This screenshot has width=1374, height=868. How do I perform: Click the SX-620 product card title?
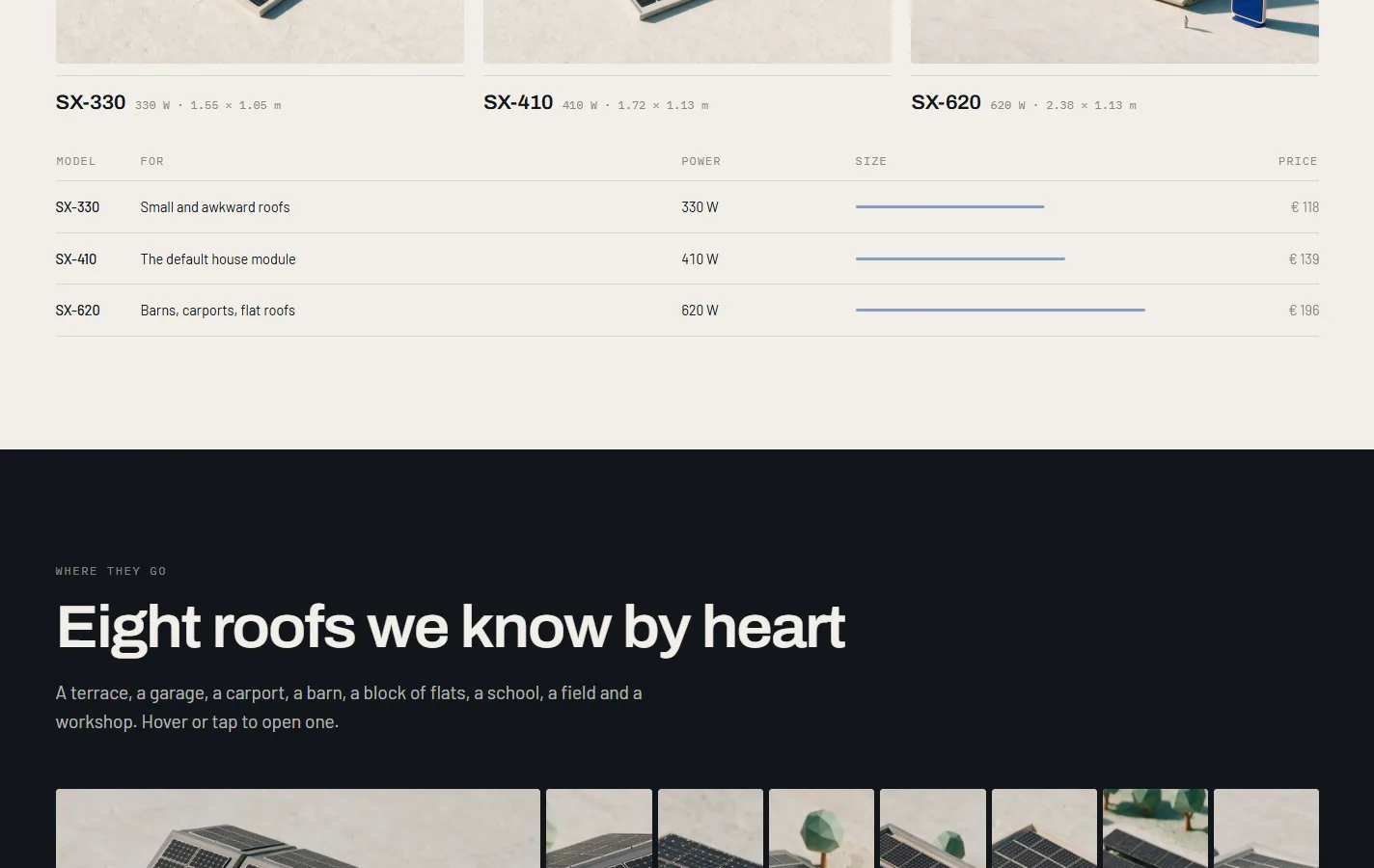point(946,102)
